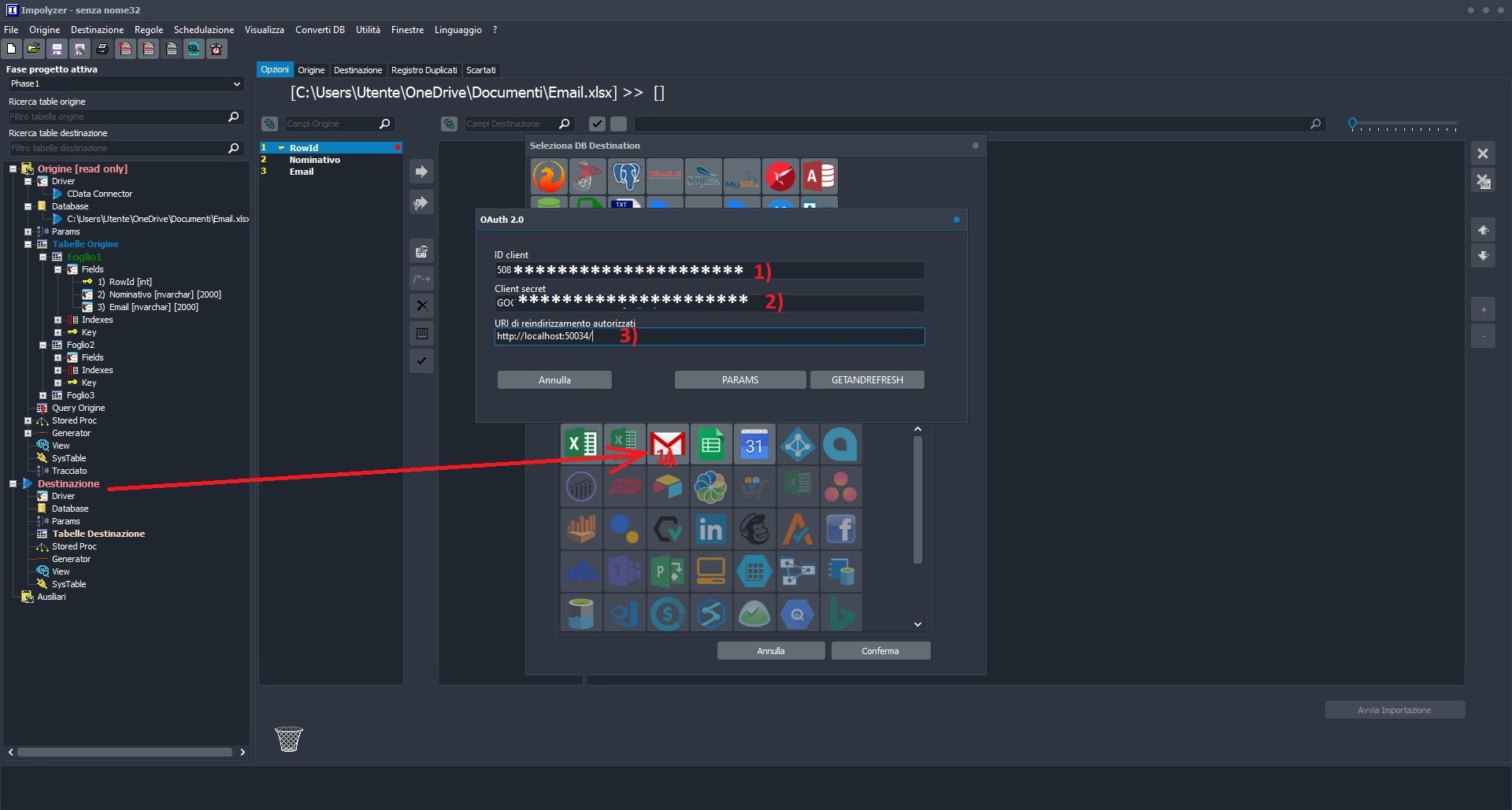
Task: Collapse the Destinazione tree node
Action: click(x=13, y=483)
